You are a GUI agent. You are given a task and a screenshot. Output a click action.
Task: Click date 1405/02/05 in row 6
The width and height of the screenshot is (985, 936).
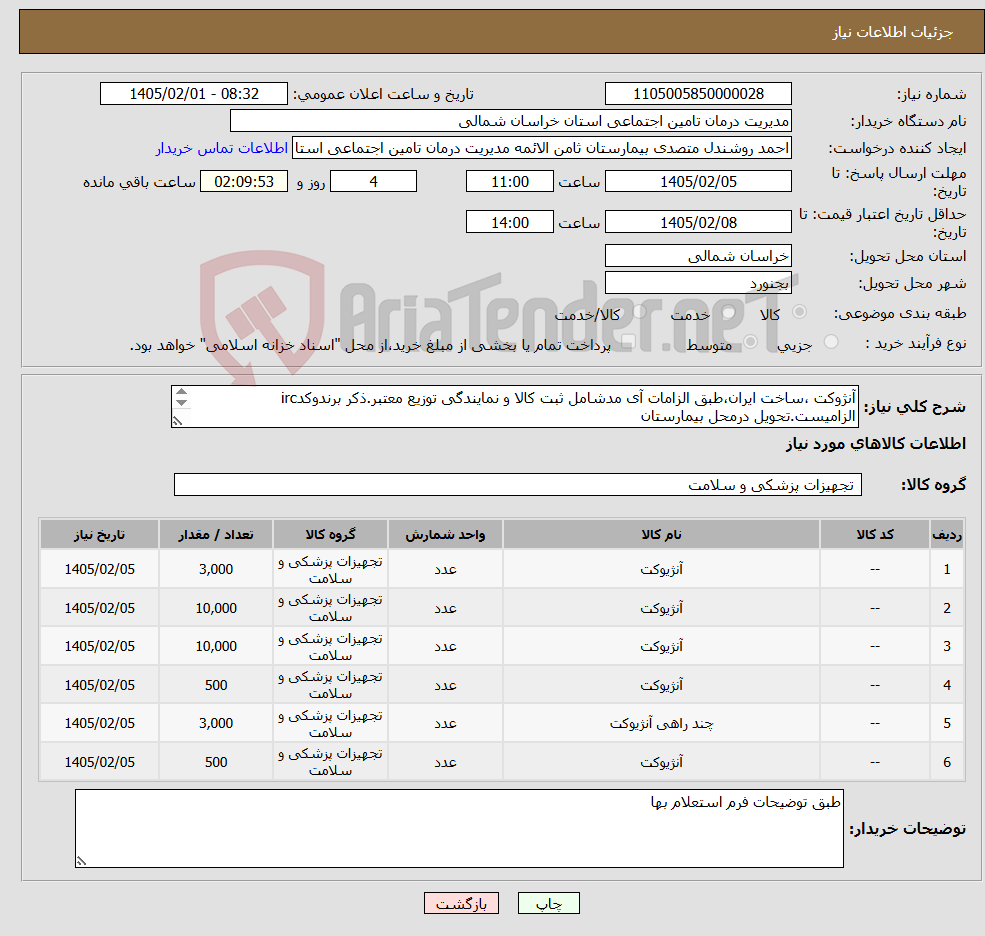(99, 762)
